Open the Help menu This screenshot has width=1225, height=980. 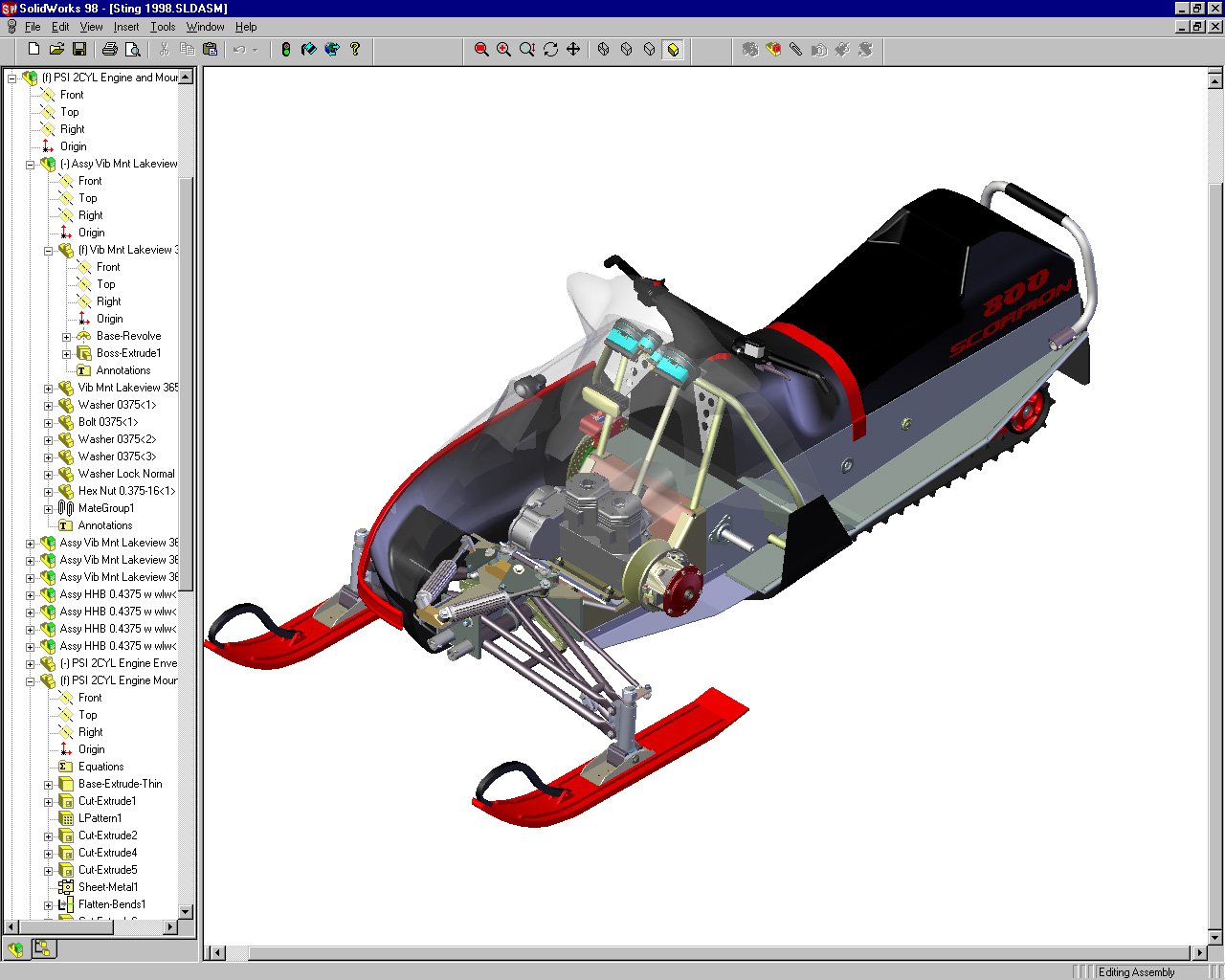246,27
